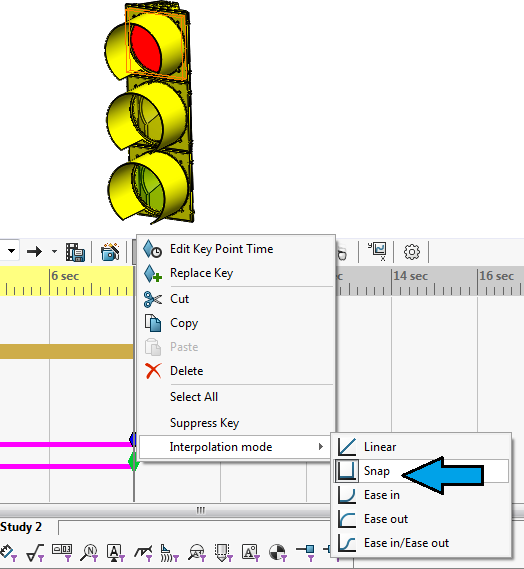Select Cut in the context menu
Screen dimensions: 524x569
coord(236,299)
